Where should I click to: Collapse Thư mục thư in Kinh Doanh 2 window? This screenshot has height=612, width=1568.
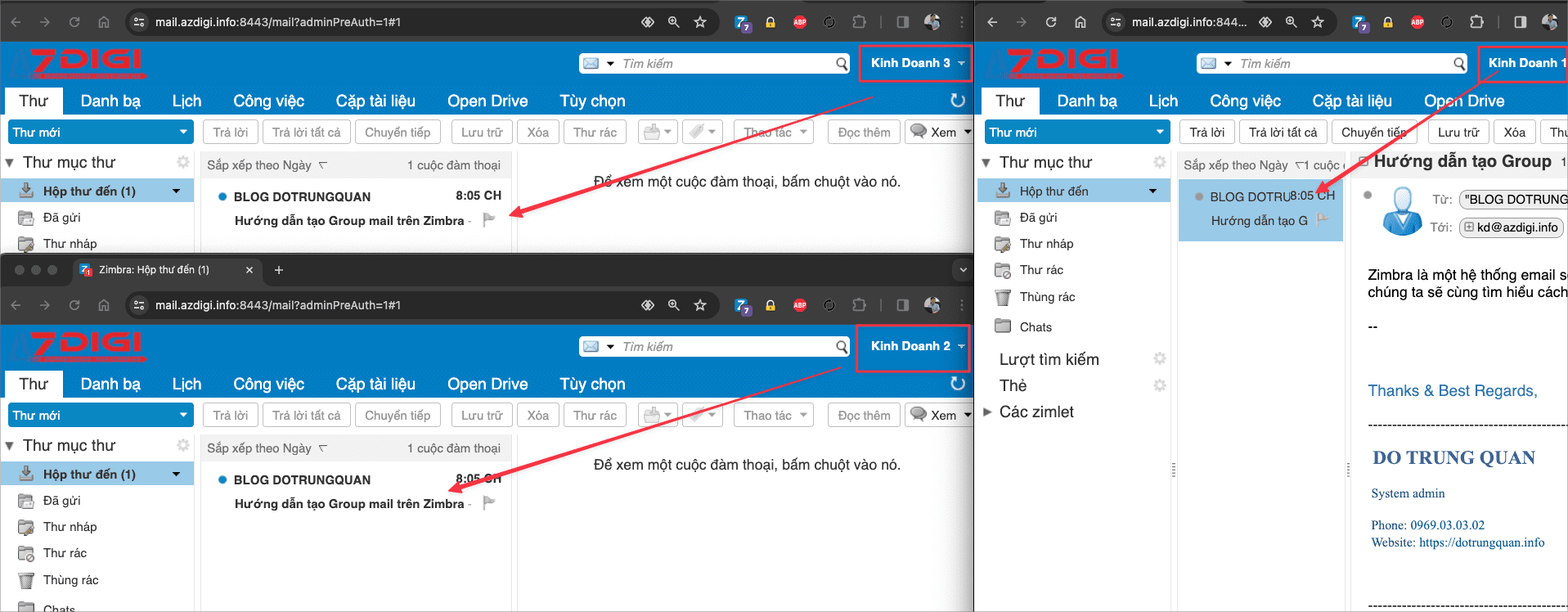(x=10, y=446)
